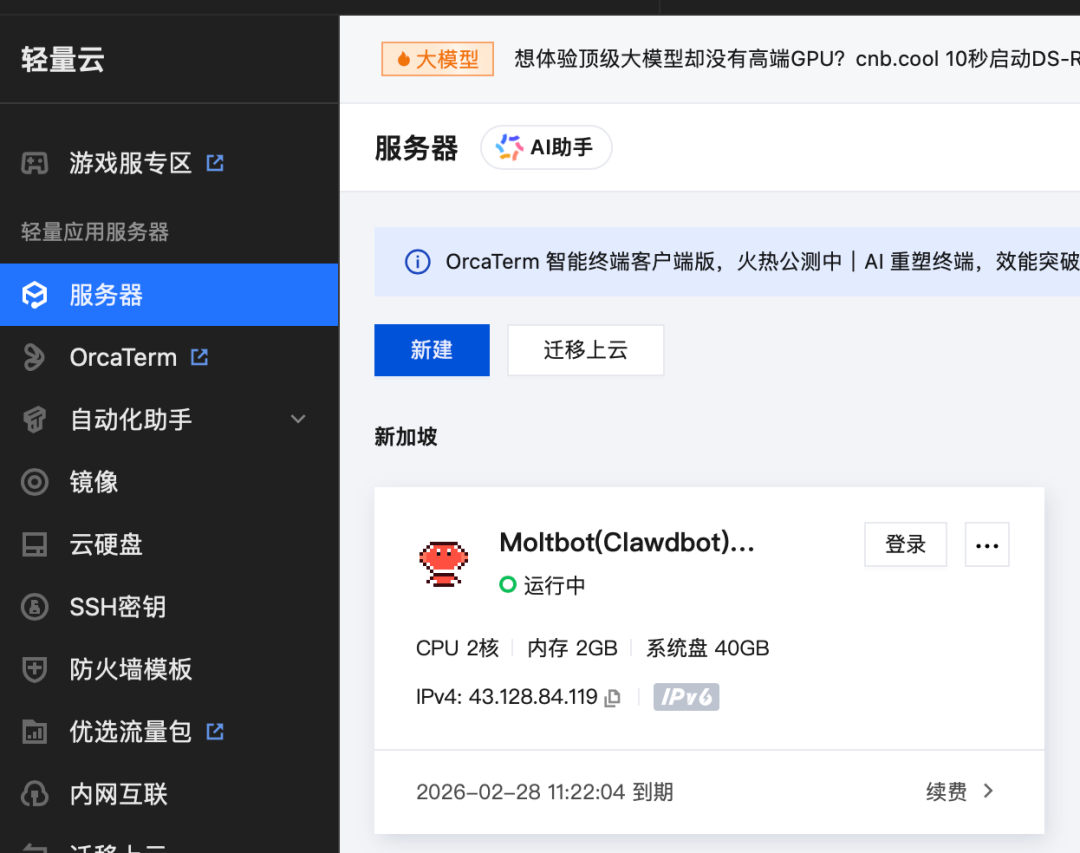Click the blue 新建 button

coord(432,350)
